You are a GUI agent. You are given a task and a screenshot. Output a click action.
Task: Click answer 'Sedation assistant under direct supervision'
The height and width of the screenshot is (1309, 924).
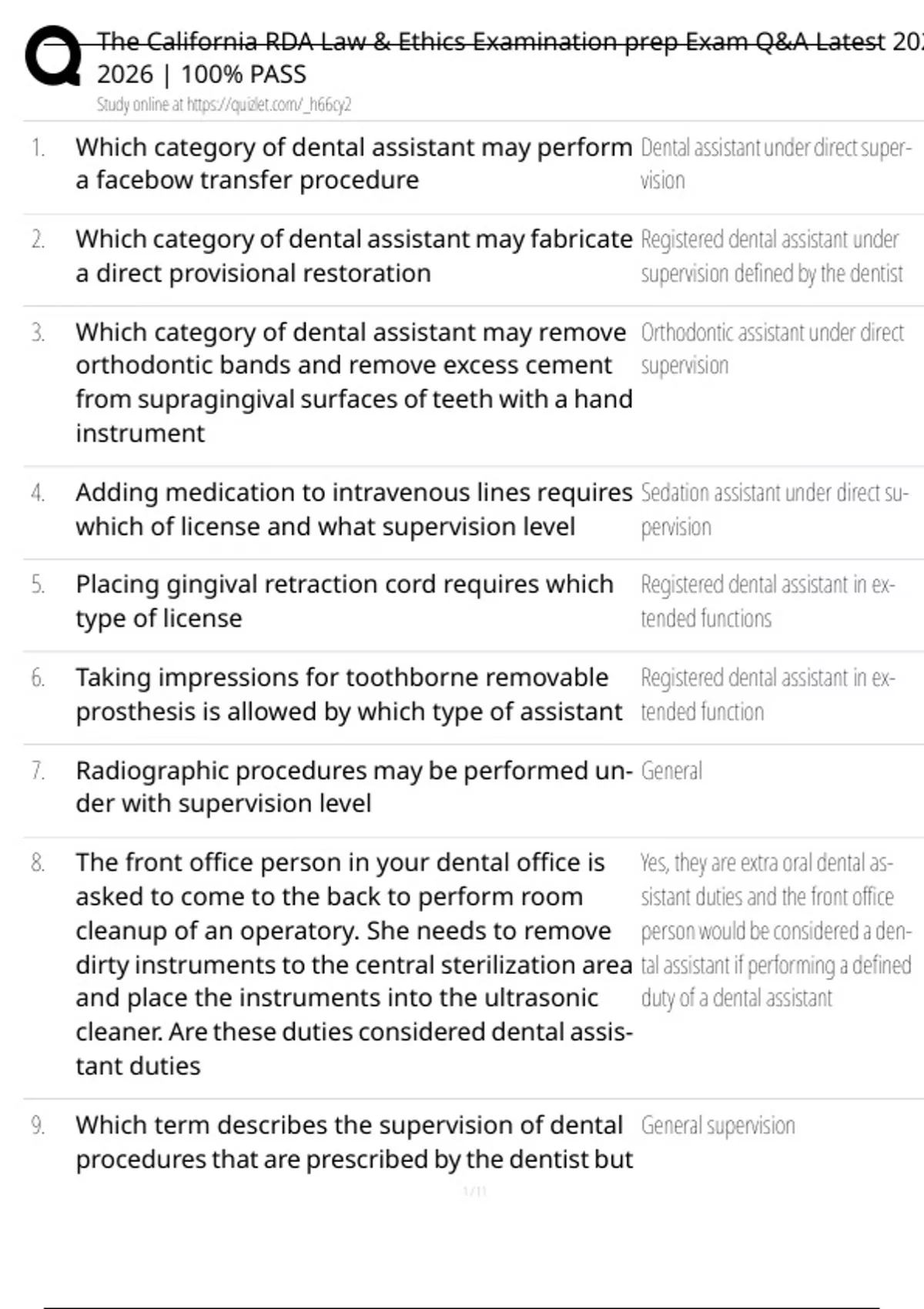coord(774,509)
